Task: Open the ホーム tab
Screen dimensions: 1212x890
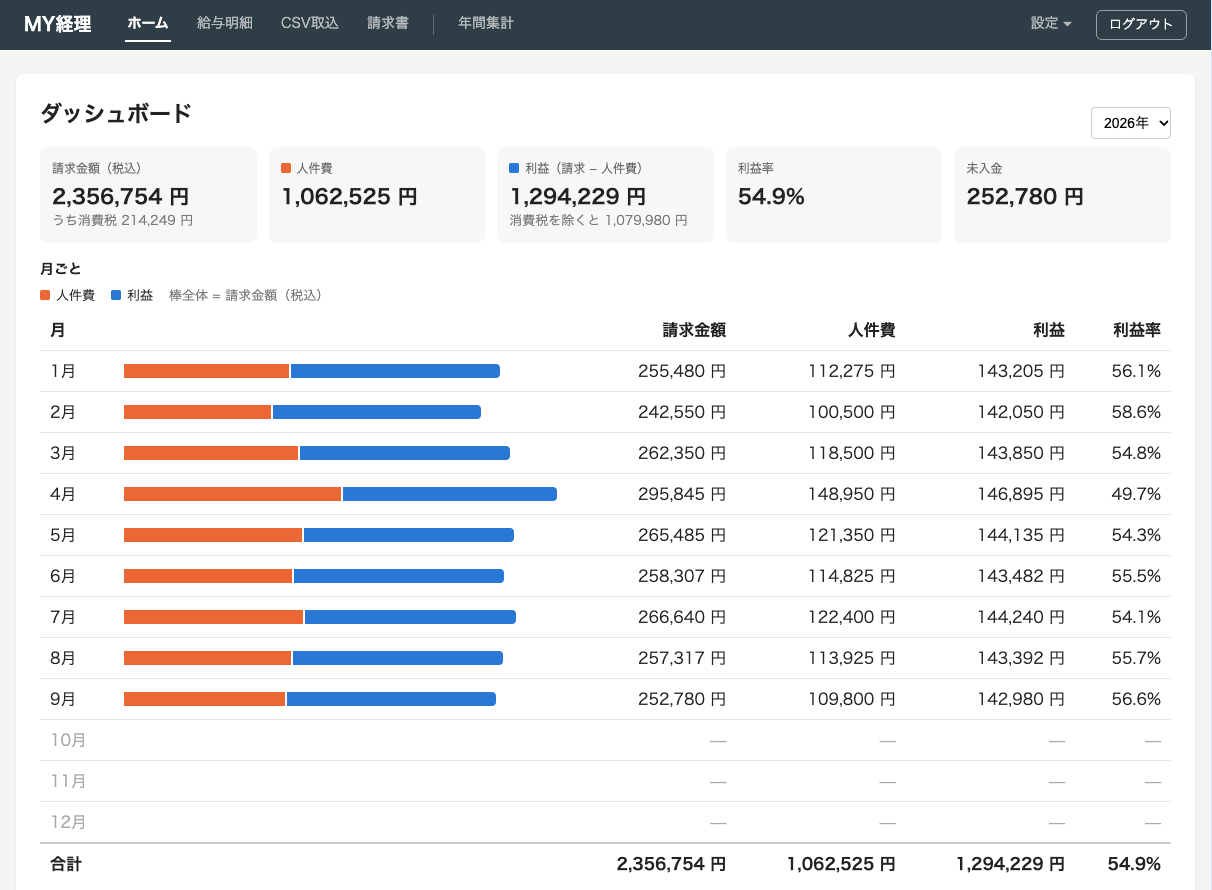Action: tap(148, 23)
